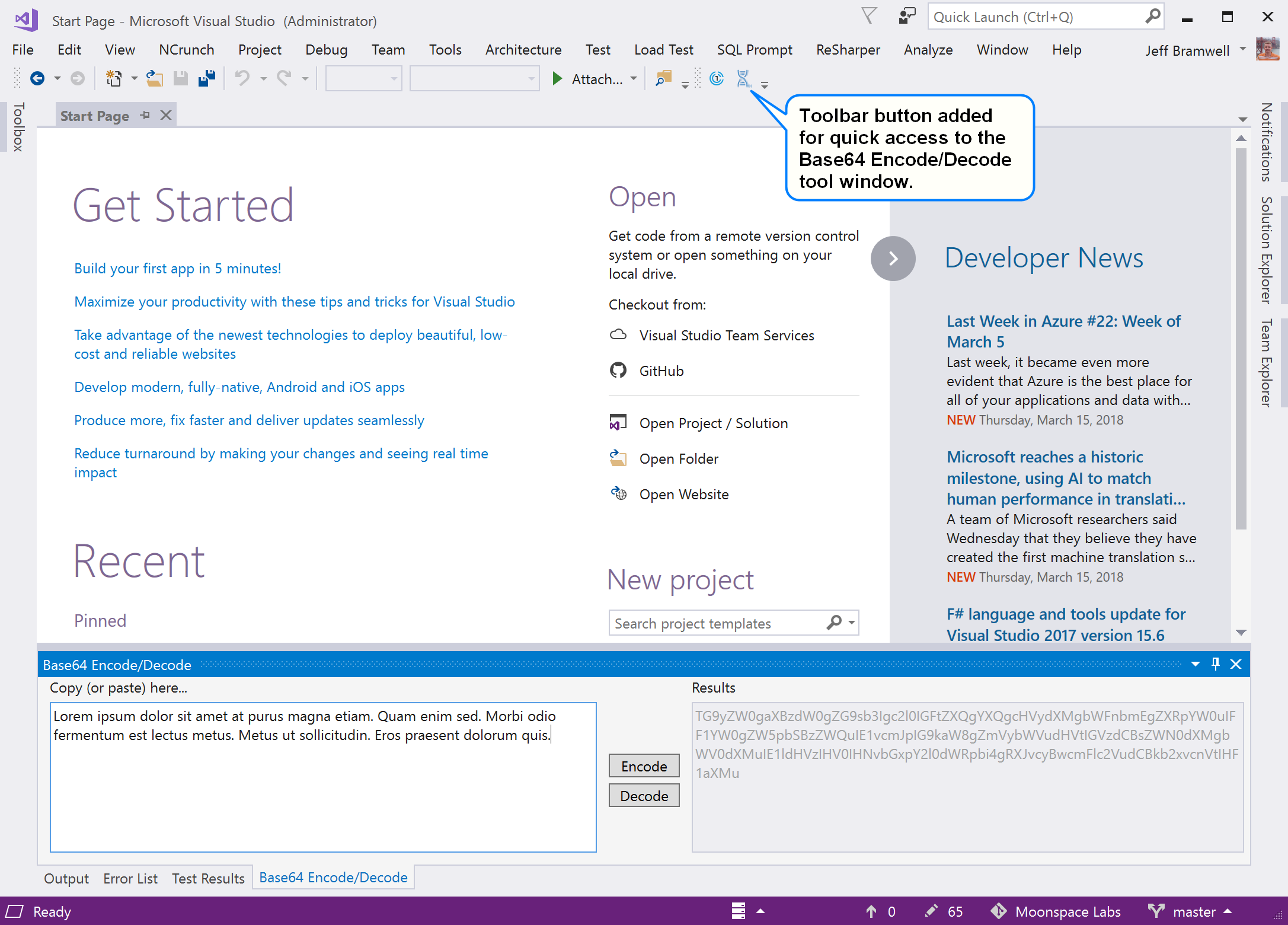Open the Base64 Encode/Decode toolbar button
The image size is (1288, 925).
(743, 78)
